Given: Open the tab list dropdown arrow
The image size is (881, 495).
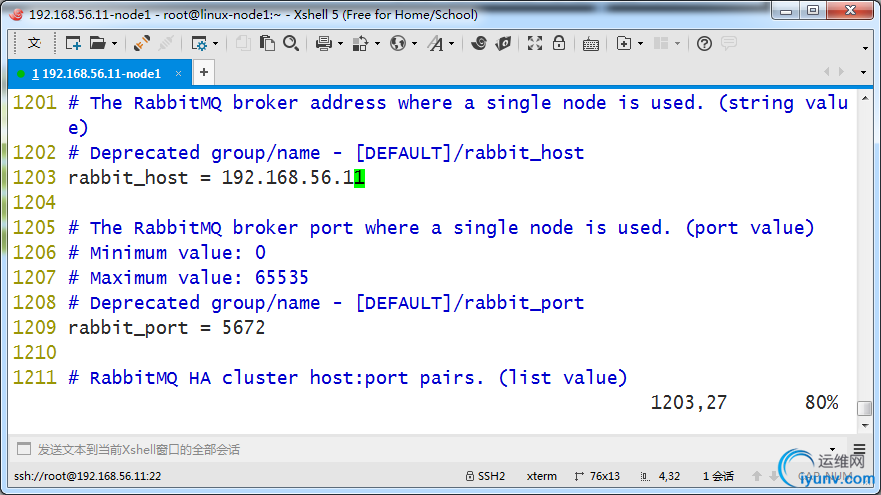Looking at the screenshot, I should point(864,72).
